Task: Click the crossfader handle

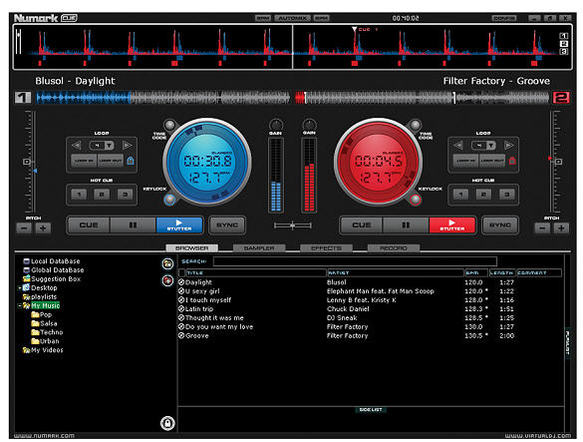Action: tap(293, 225)
